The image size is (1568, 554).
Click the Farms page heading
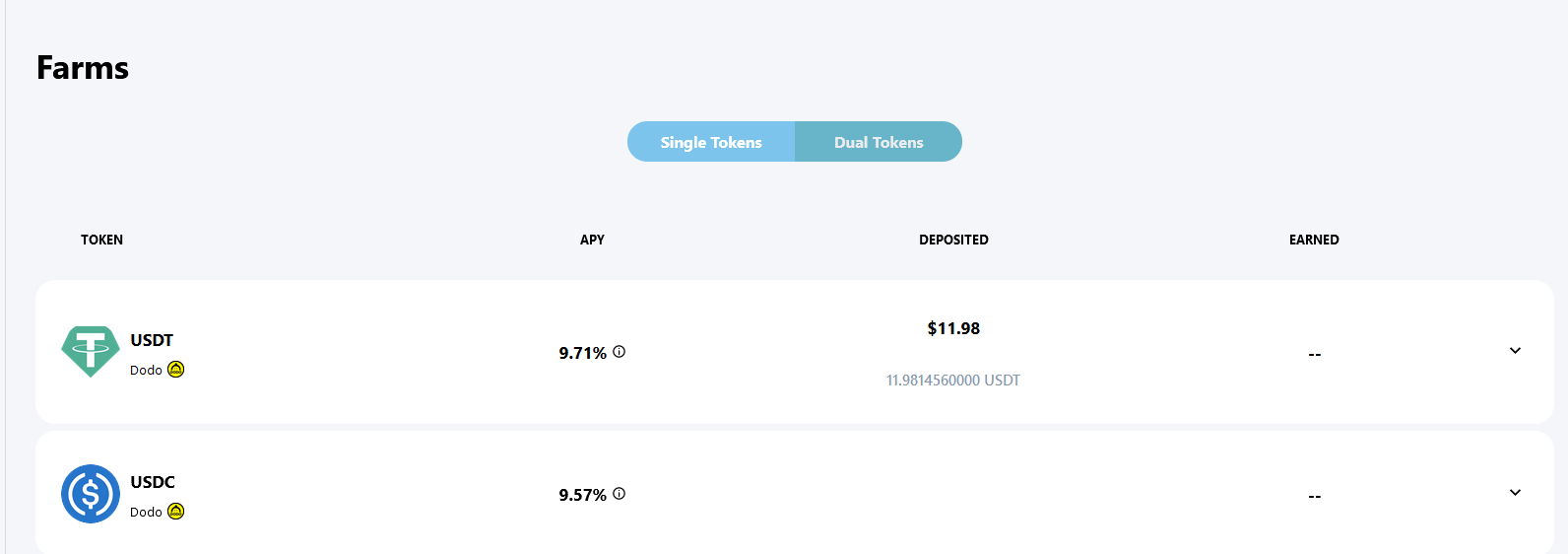point(83,68)
